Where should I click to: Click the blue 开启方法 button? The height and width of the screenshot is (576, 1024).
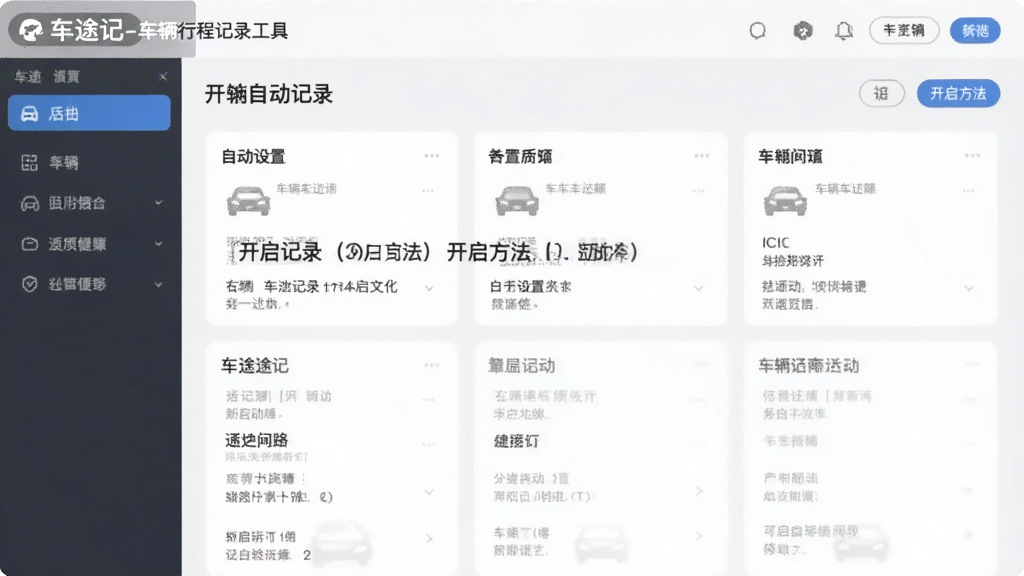[958, 93]
